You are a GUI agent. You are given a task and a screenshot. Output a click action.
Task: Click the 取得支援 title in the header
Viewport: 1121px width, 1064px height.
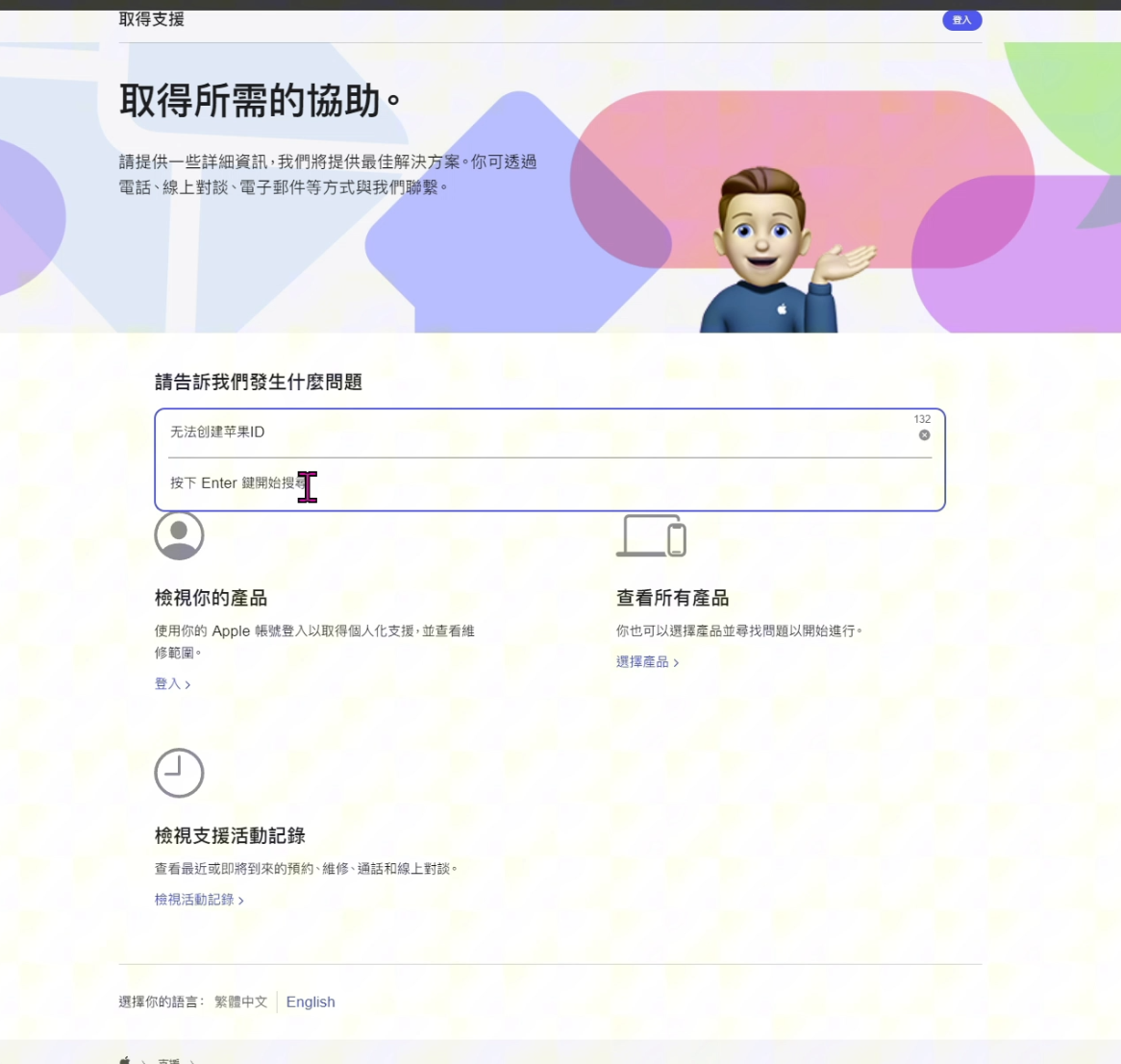(x=152, y=19)
